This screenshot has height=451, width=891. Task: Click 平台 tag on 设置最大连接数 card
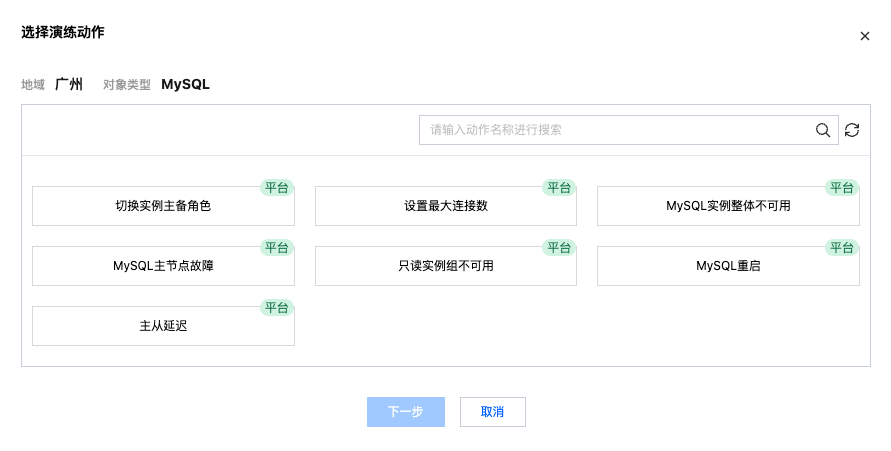[559, 187]
